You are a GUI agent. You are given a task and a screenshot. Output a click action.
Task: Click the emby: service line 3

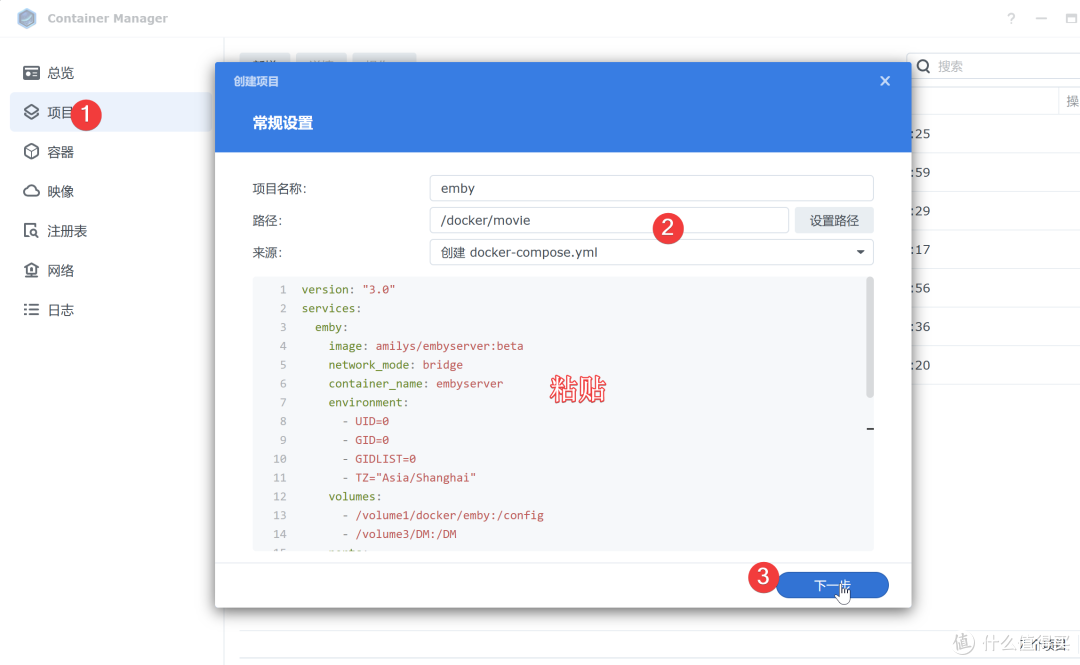pos(331,327)
